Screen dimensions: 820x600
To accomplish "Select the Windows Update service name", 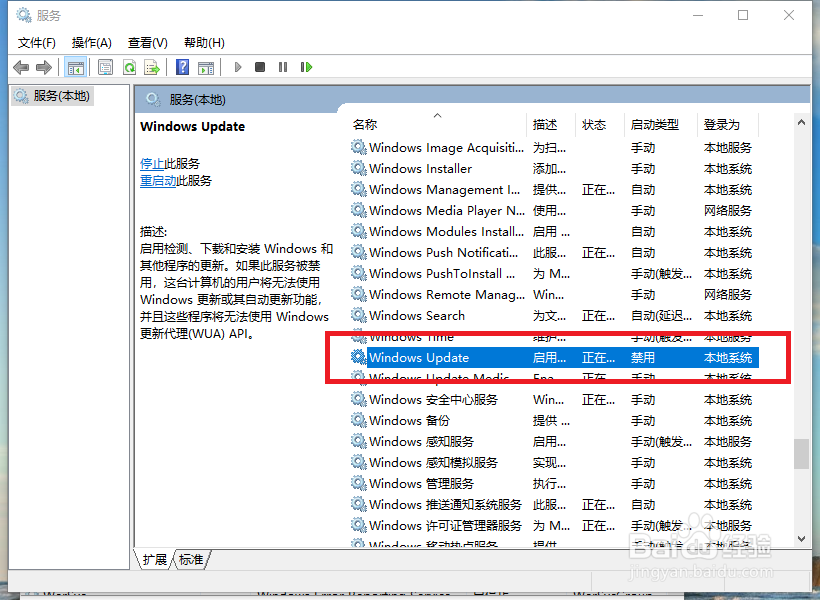I will point(419,358).
